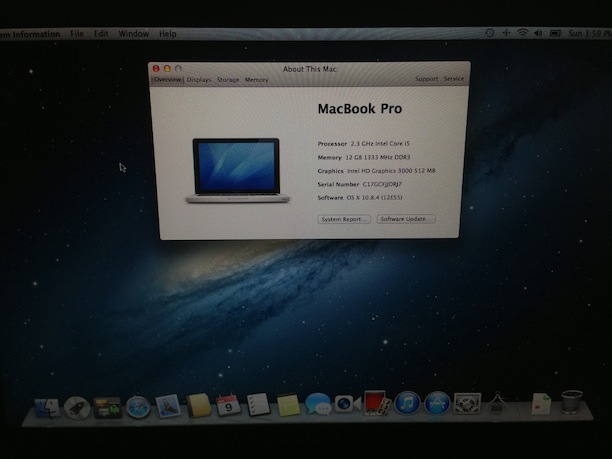This screenshot has height=459, width=612.
Task: Select the Memory tab
Action: click(x=257, y=79)
